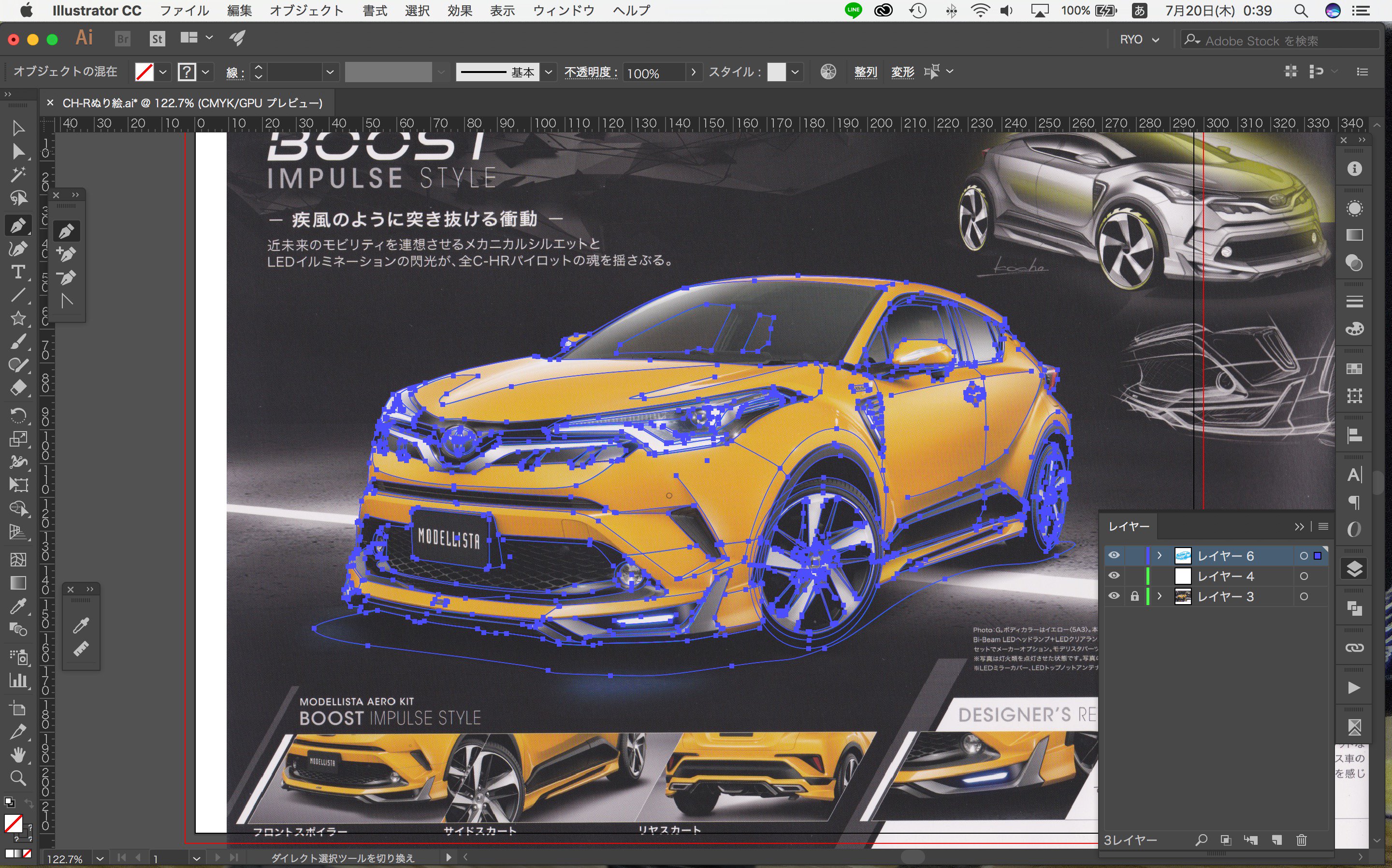Select the Direct Selection tool

pos(18,152)
